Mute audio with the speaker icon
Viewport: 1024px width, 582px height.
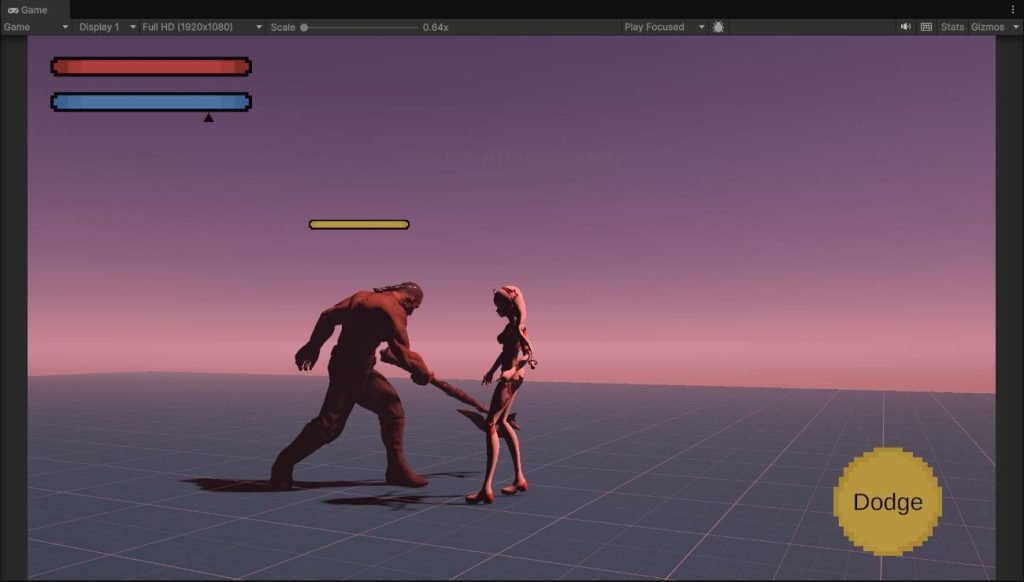pos(906,27)
